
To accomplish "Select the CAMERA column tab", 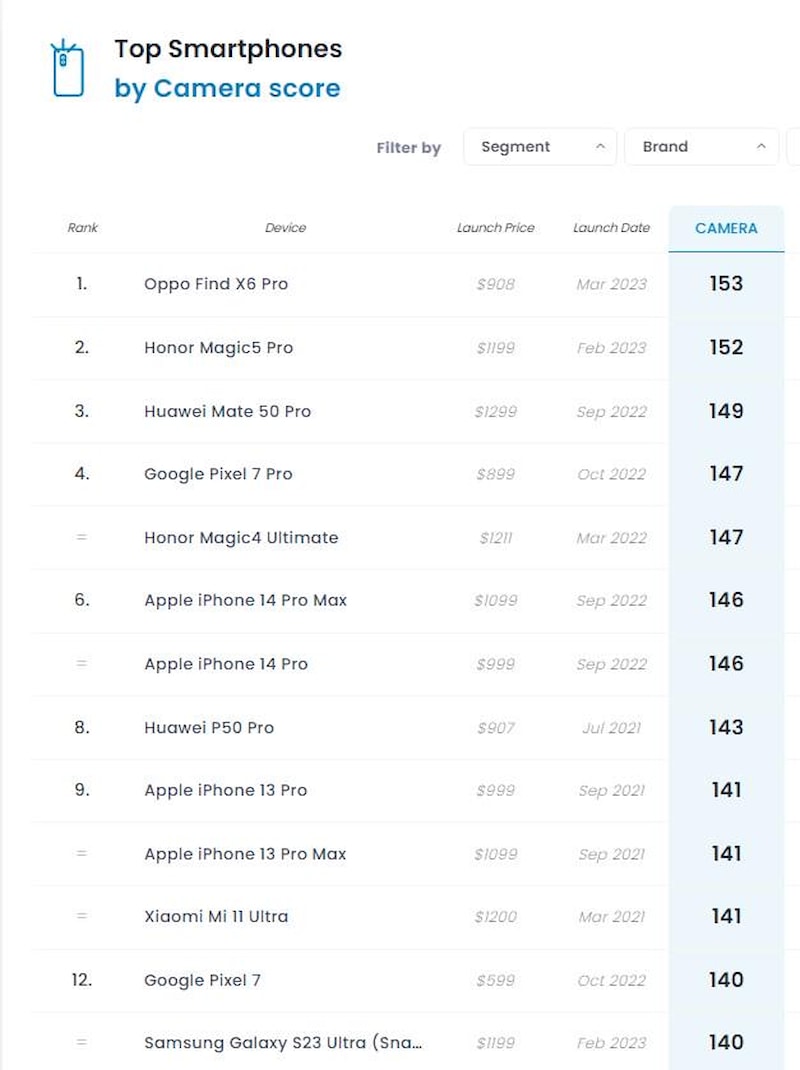I will pos(726,228).
